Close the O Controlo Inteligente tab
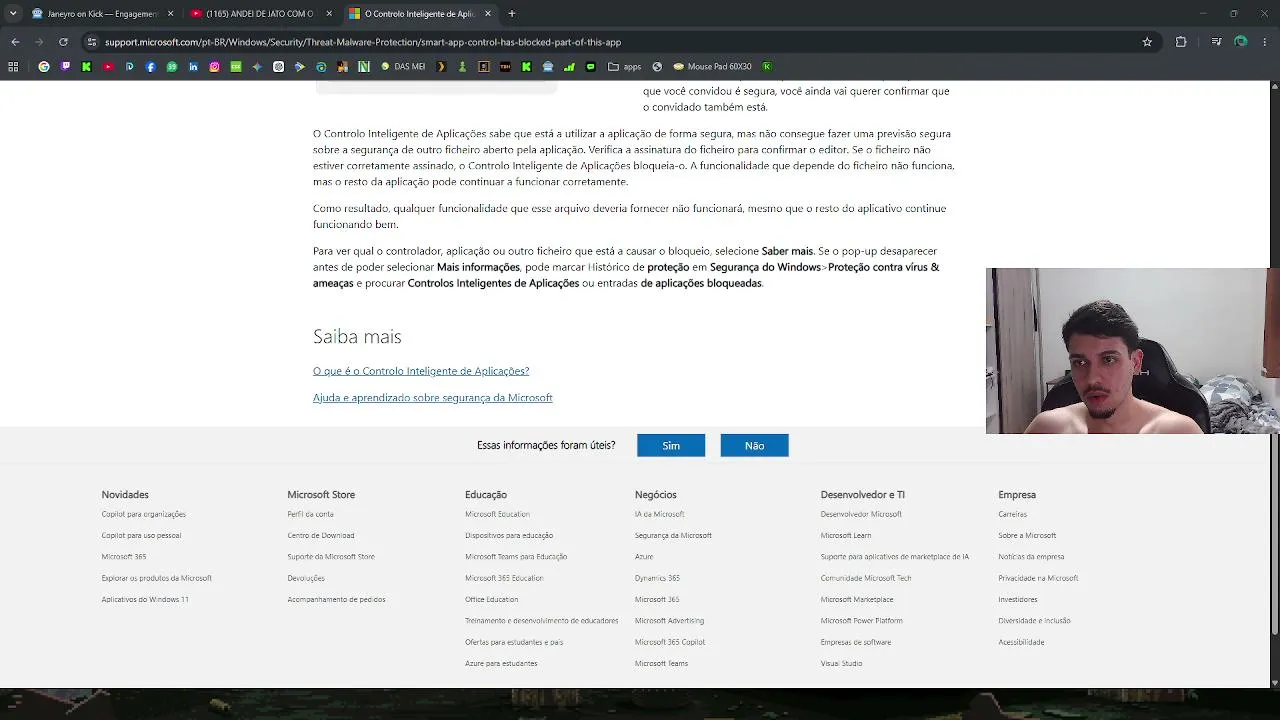The height and width of the screenshot is (720, 1280). (x=488, y=14)
